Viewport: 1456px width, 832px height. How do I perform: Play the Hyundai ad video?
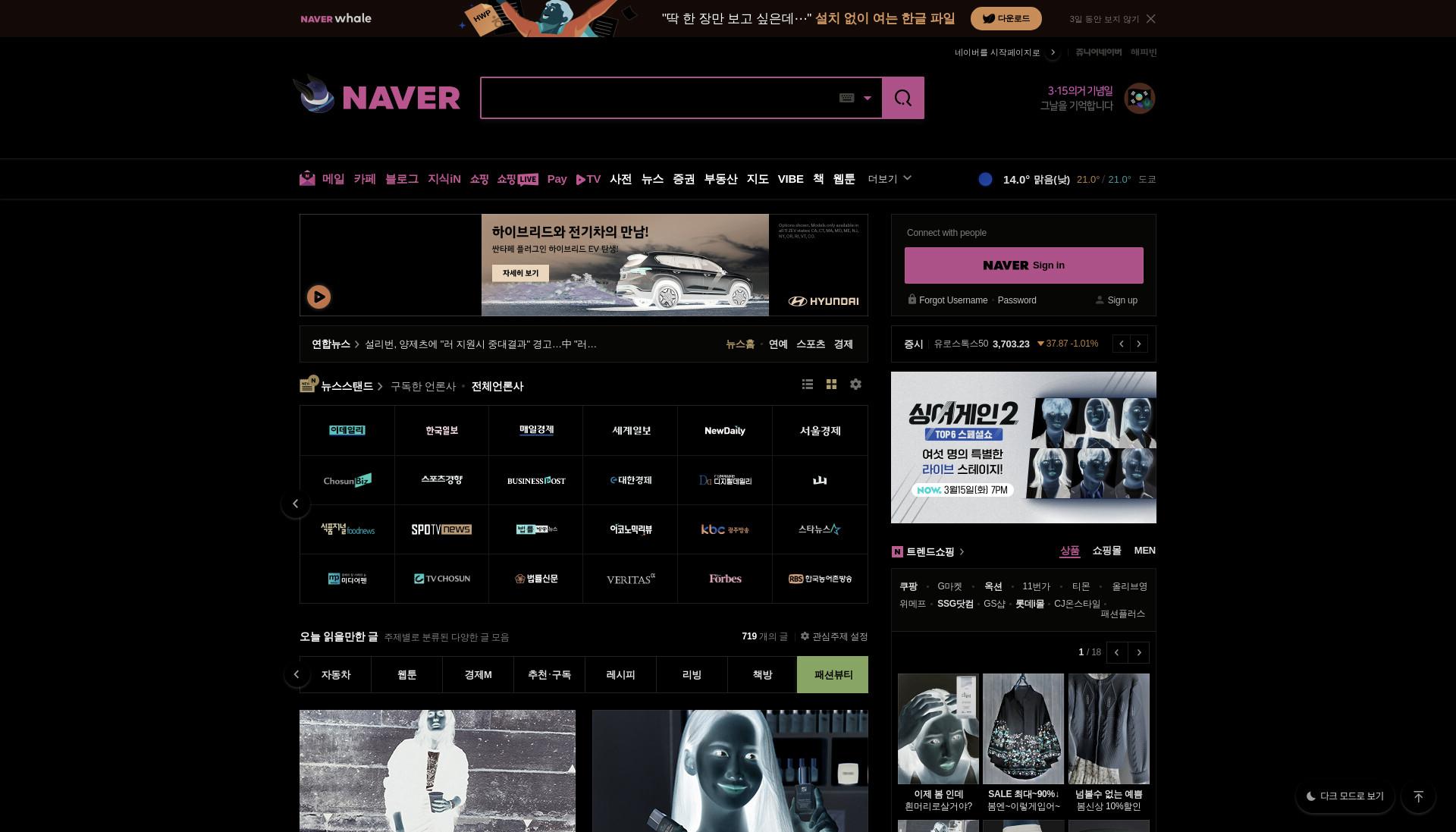pyautogui.click(x=318, y=297)
